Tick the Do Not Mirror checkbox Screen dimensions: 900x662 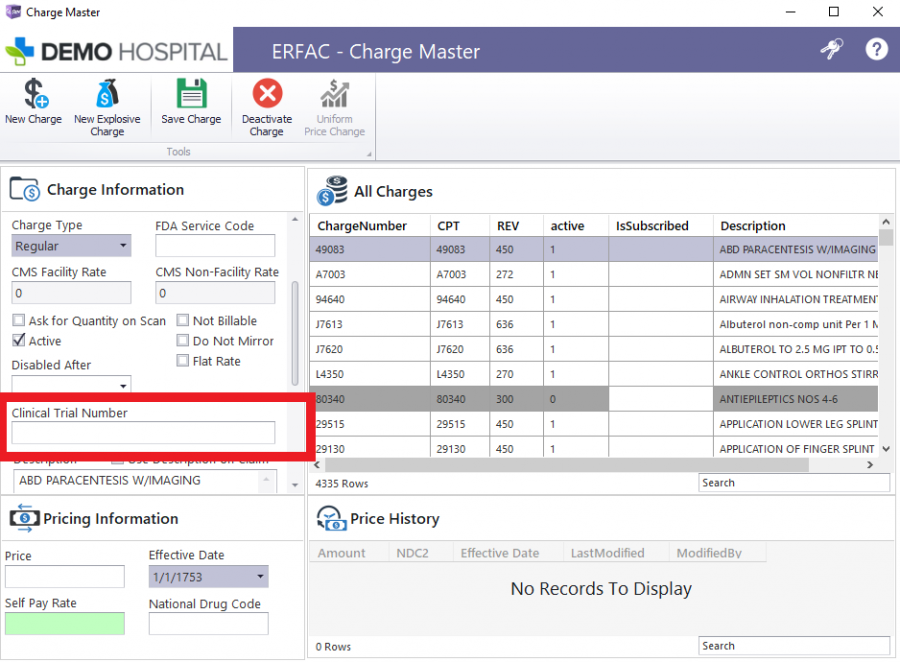click(183, 340)
